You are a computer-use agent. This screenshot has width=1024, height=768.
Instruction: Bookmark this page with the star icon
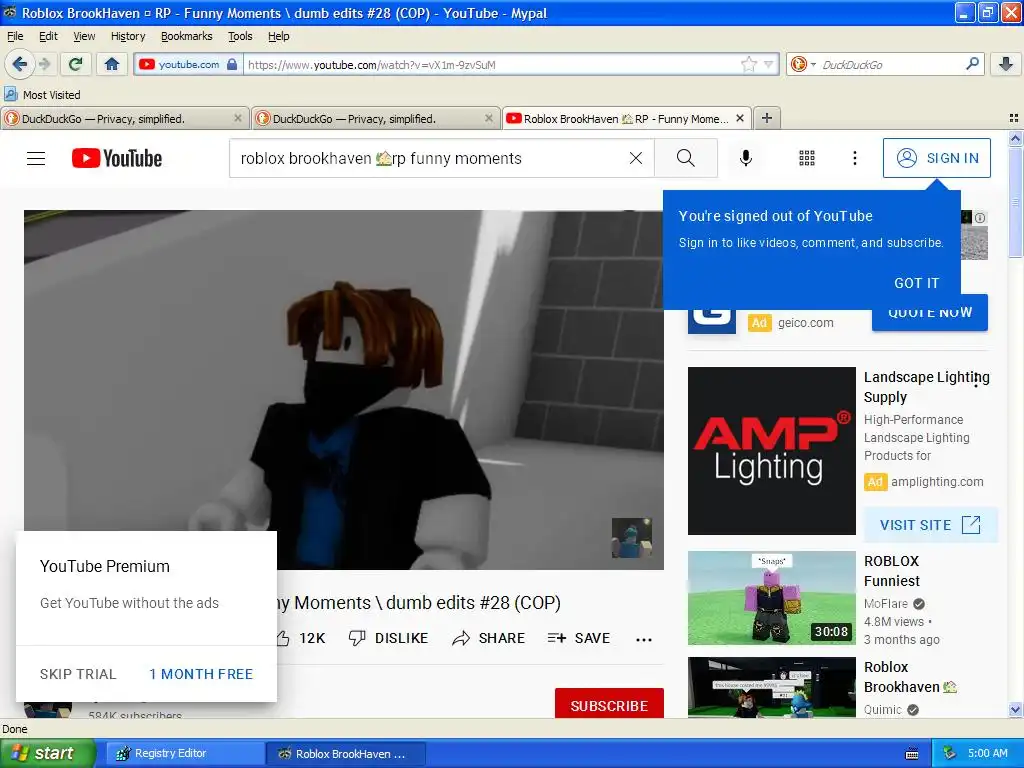[748, 64]
